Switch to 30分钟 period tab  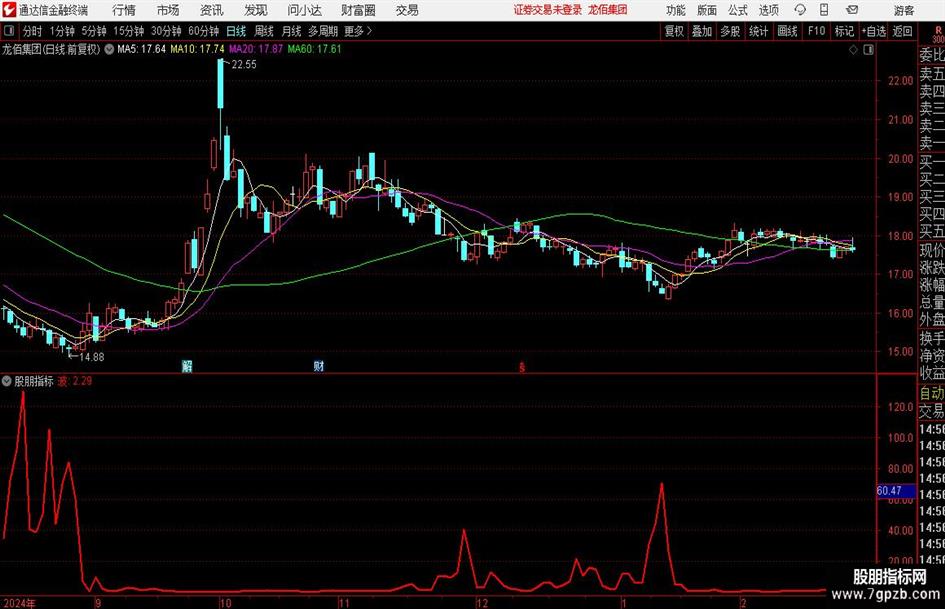tap(166, 31)
